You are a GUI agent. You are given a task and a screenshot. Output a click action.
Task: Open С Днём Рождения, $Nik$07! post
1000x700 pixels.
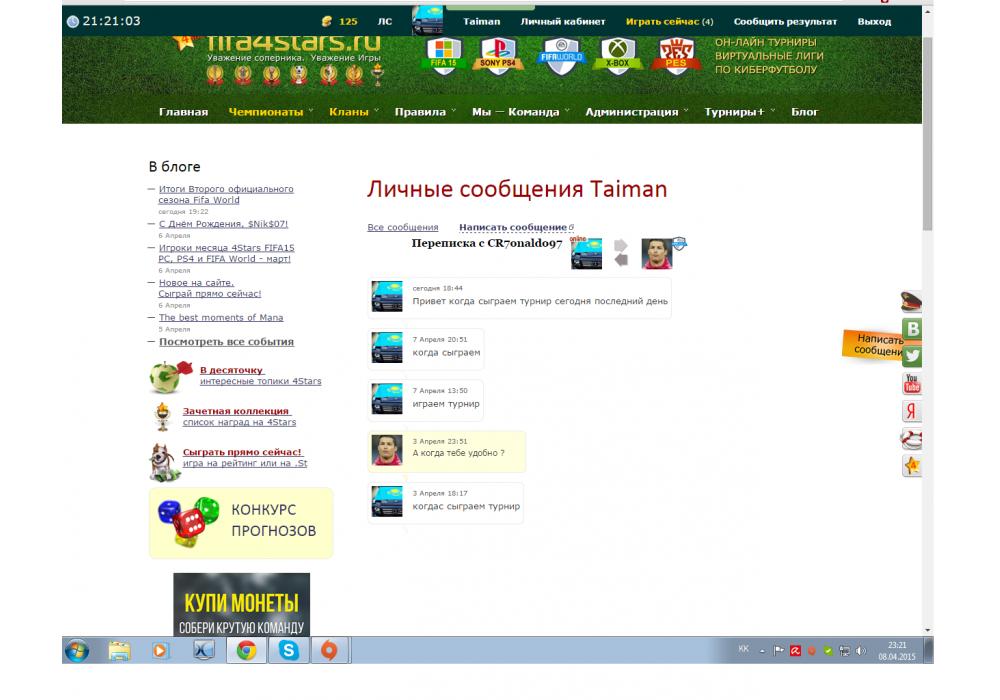[223, 224]
